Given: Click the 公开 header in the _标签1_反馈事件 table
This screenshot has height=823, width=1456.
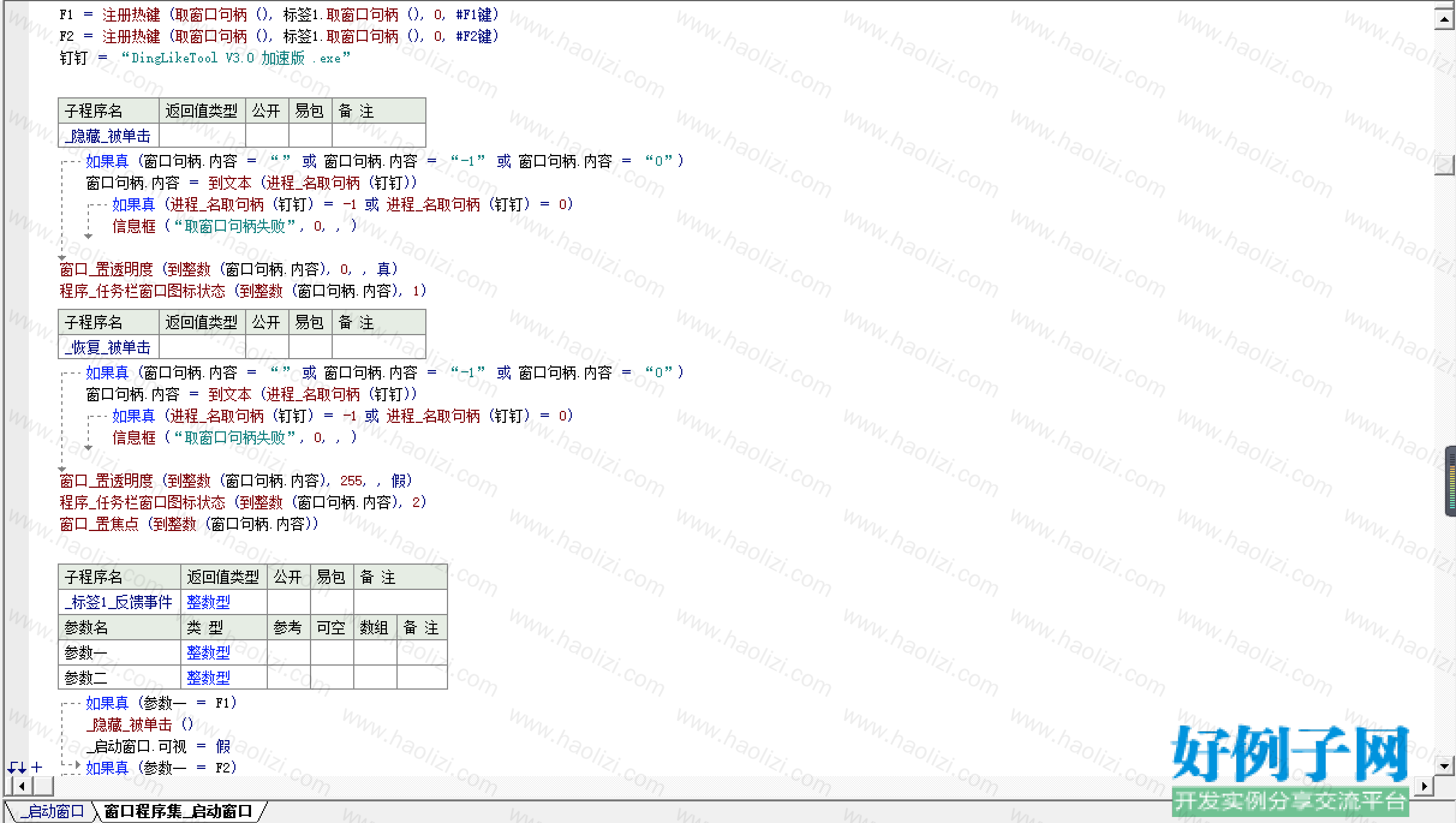Looking at the screenshot, I should (289, 577).
